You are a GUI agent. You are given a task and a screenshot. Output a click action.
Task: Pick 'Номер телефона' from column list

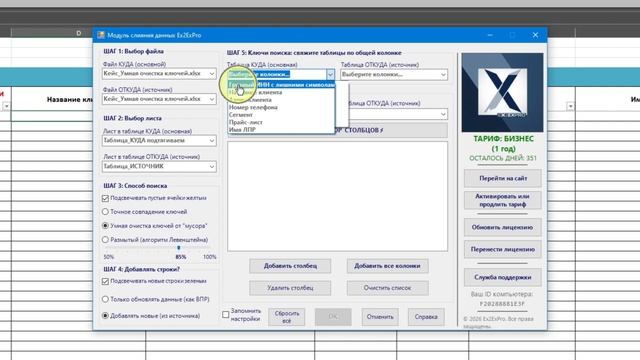(x=281, y=107)
